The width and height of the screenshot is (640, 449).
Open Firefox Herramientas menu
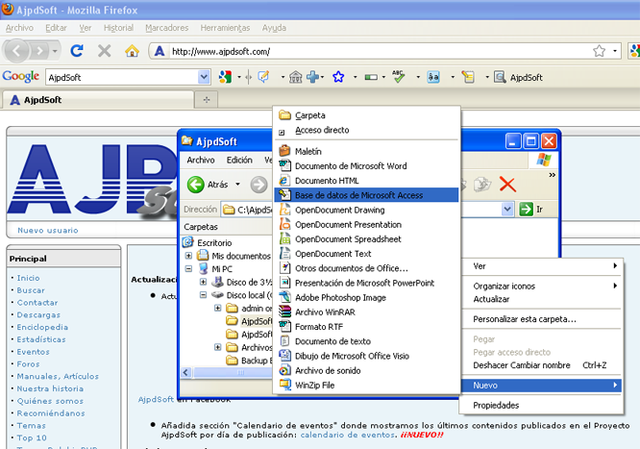[x=225, y=28]
